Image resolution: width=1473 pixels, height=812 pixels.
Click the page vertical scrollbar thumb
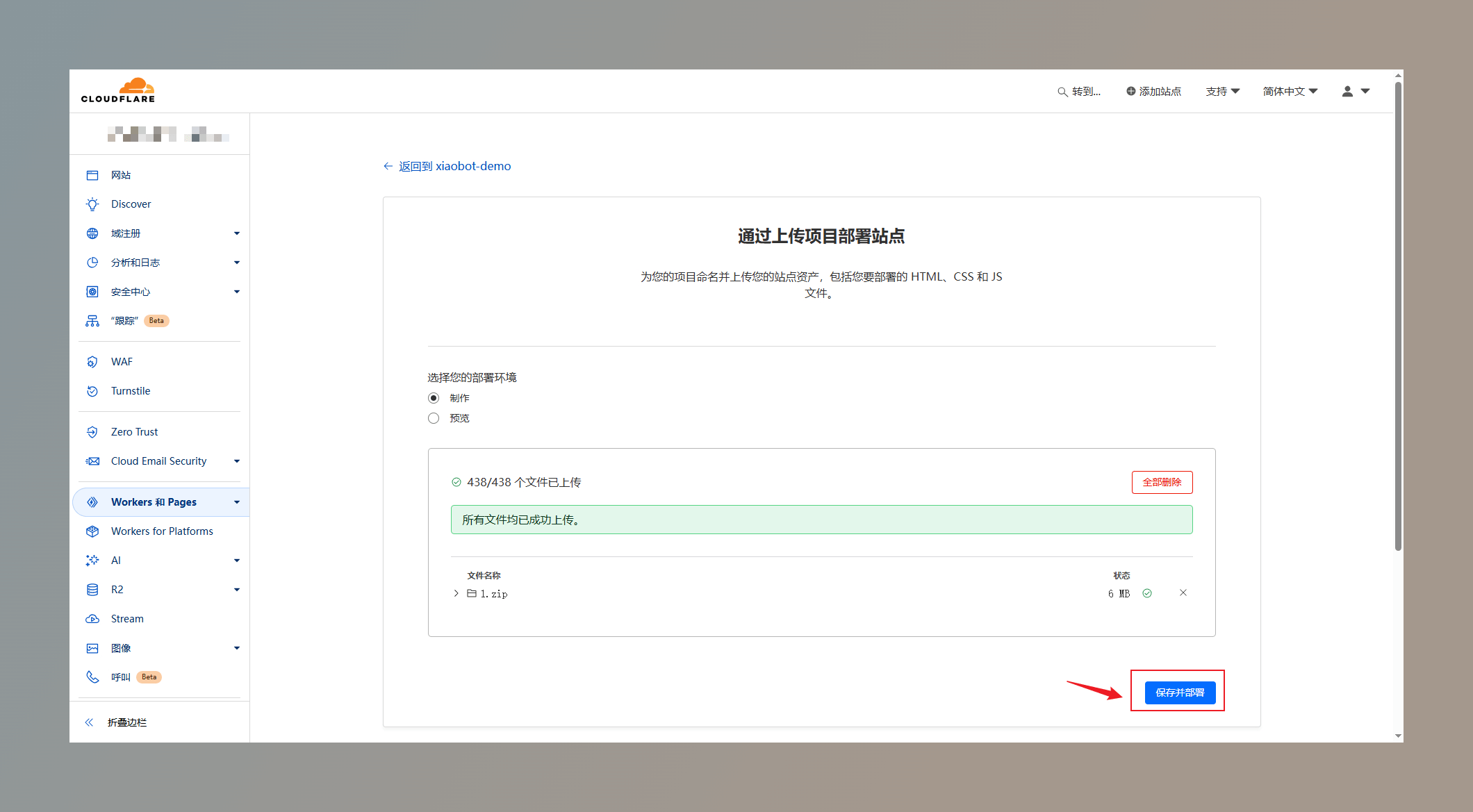click(1398, 316)
